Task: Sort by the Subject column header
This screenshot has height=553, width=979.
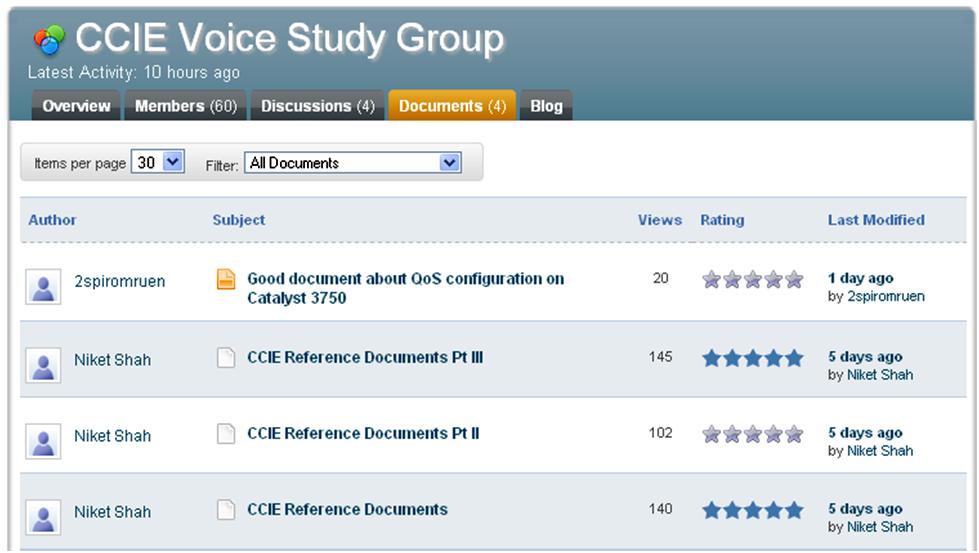Action: [239, 220]
